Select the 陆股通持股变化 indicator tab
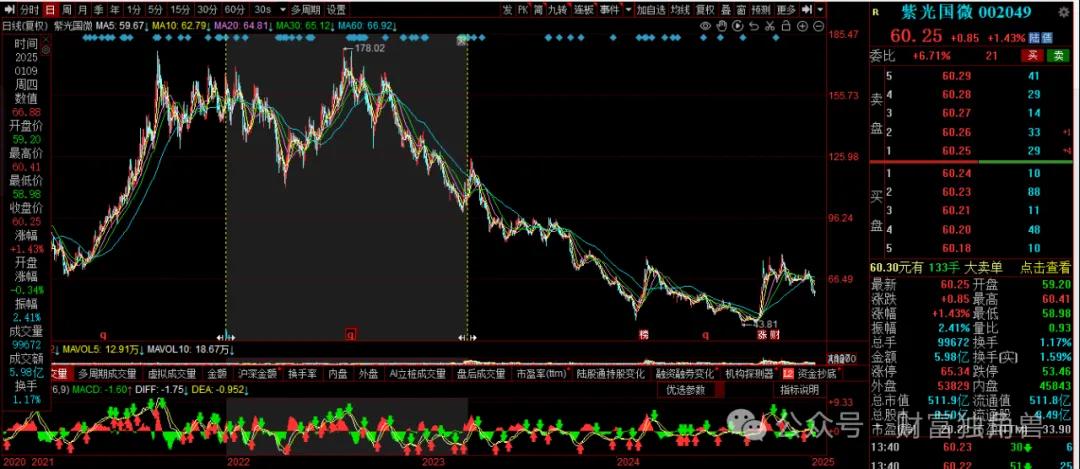1080x469 pixels. tap(611, 374)
